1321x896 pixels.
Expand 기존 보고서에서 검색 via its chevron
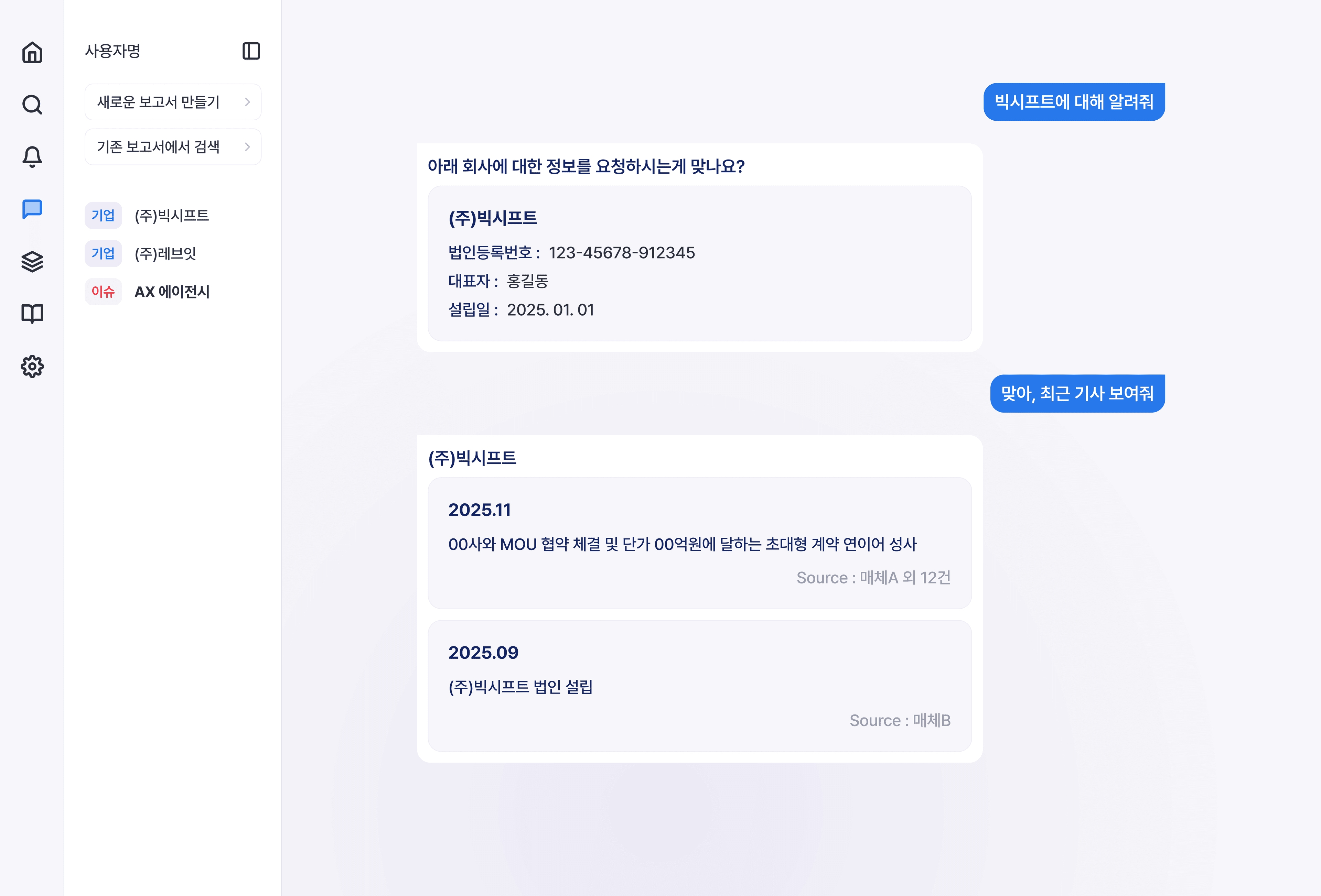pos(247,146)
